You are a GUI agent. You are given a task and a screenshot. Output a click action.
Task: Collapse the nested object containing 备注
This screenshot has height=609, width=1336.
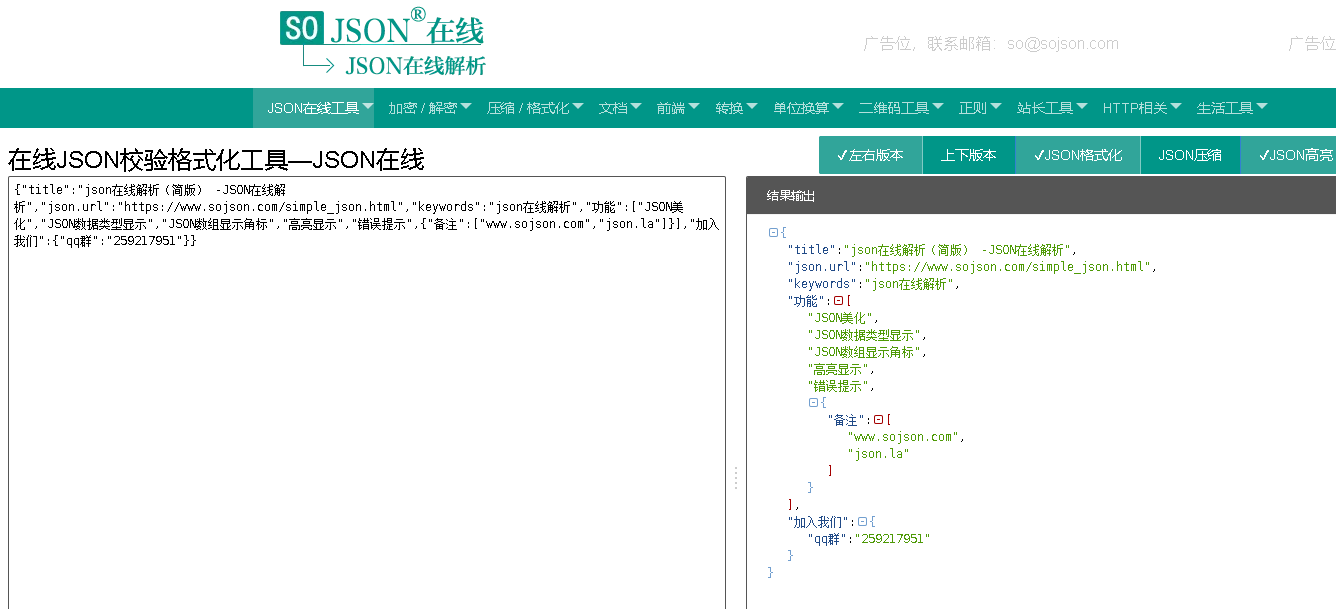click(813, 402)
